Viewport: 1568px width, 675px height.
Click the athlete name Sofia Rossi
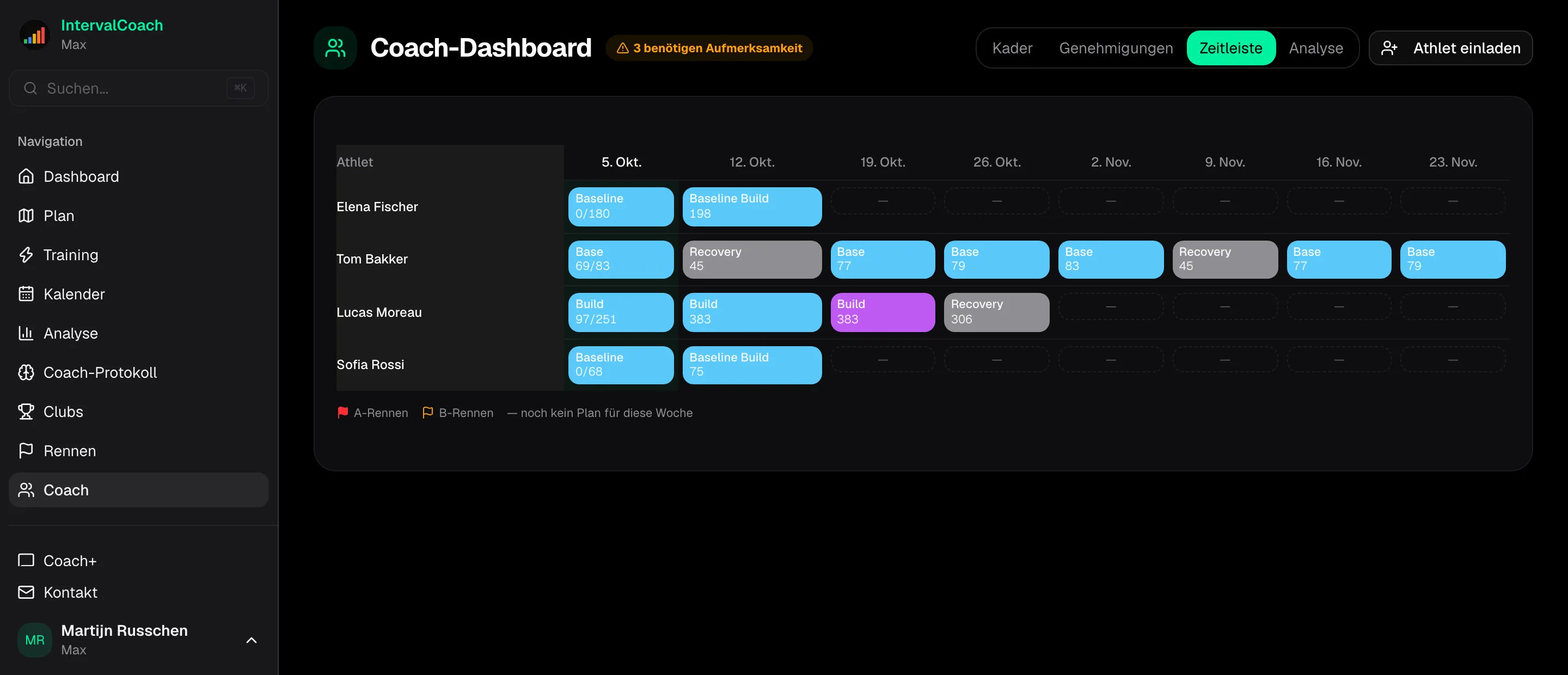(370, 365)
